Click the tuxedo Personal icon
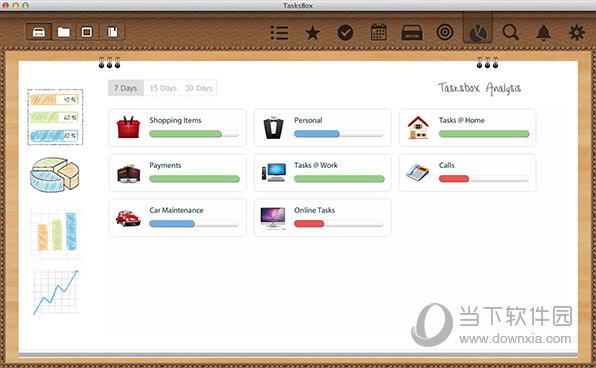Image resolution: width=596 pixels, height=368 pixels. point(273,127)
